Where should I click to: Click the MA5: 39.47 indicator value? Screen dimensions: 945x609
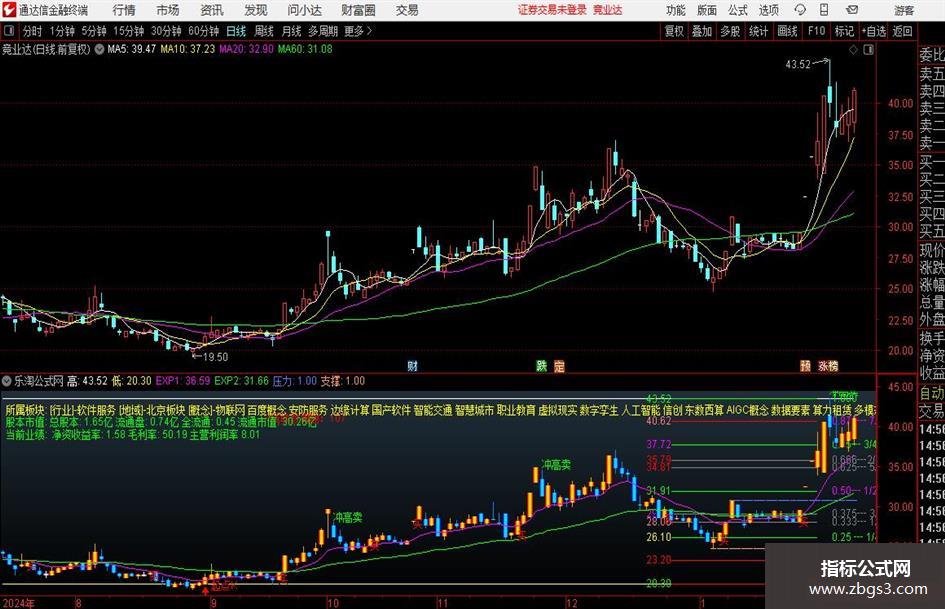(131, 49)
